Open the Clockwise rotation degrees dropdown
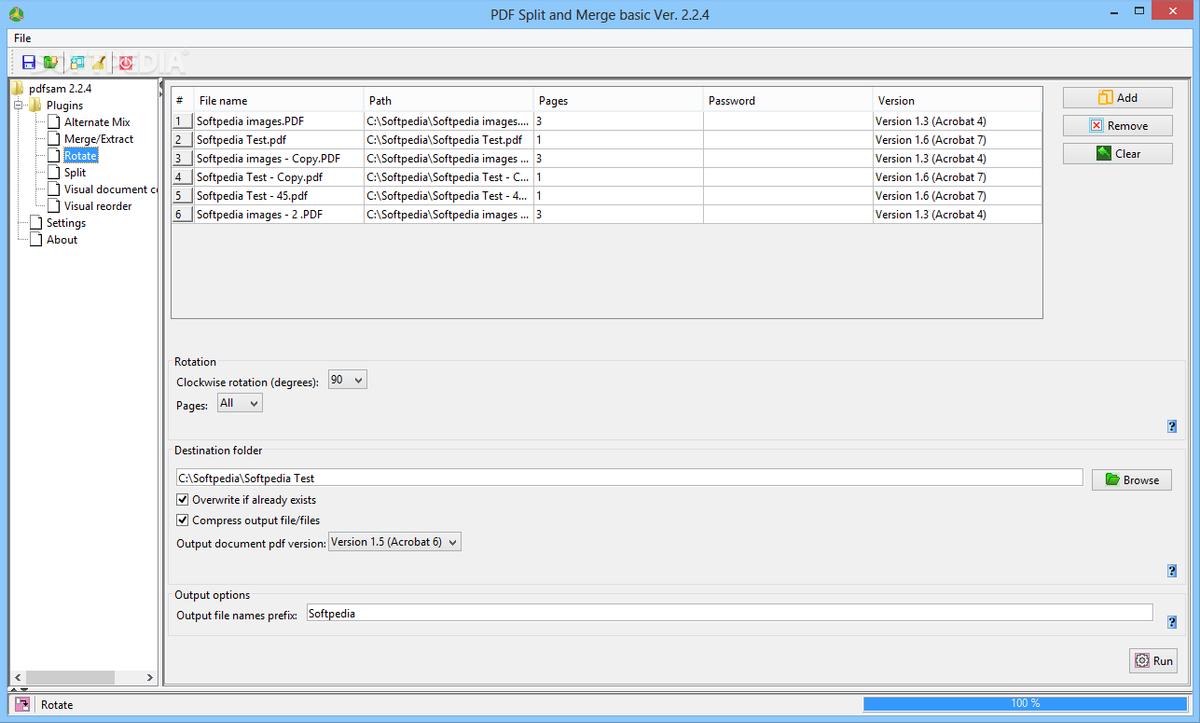Viewport: 1200px width, 723px height. 347,380
